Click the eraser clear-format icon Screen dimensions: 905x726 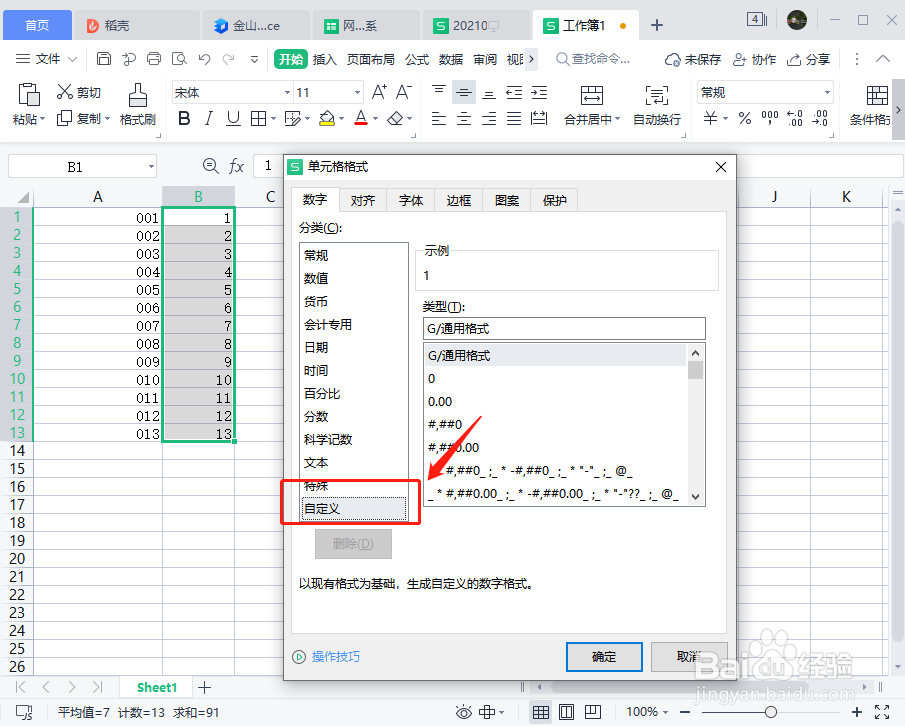(395, 119)
